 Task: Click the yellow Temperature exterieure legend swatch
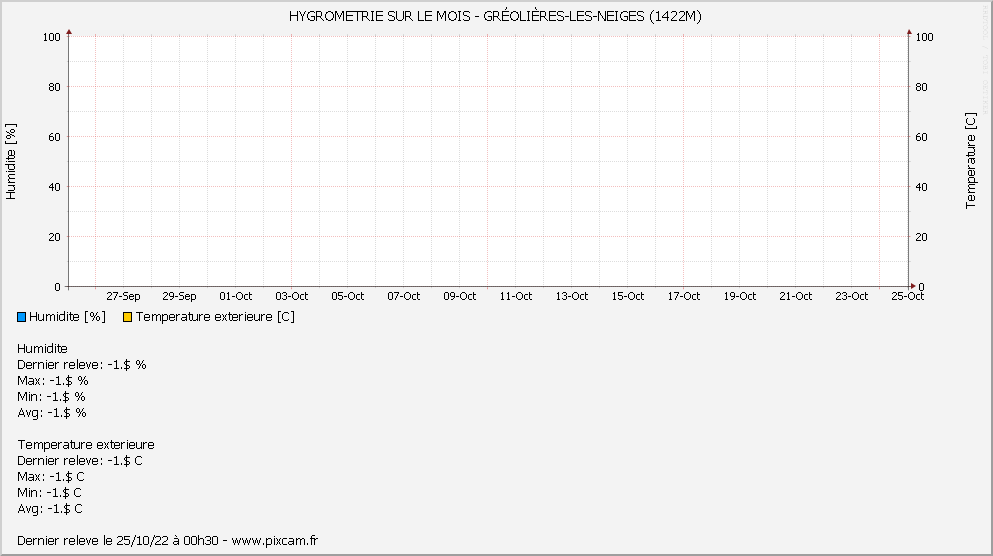127,317
